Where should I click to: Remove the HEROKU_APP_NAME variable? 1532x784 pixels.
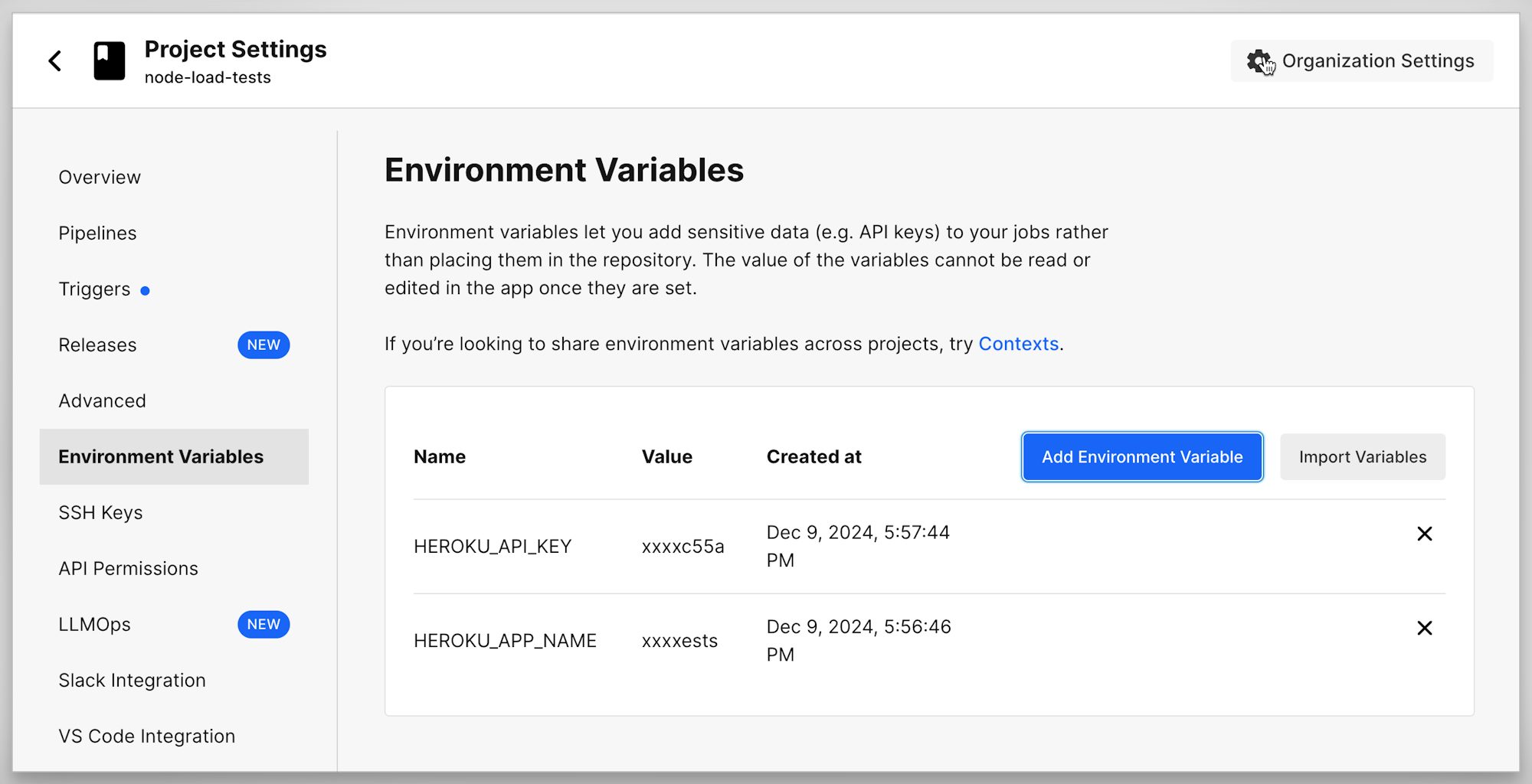1424,628
